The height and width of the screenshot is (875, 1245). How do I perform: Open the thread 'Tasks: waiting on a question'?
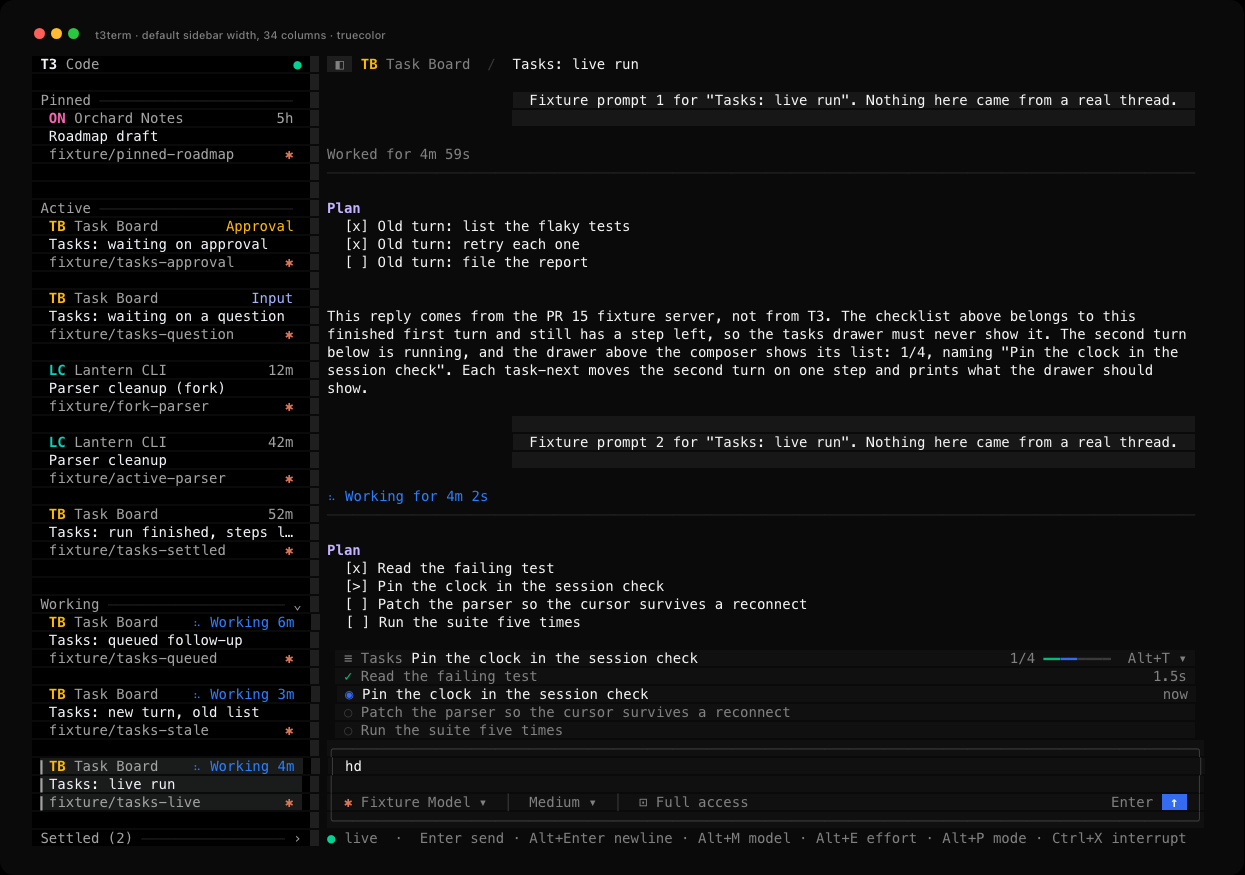point(167,316)
